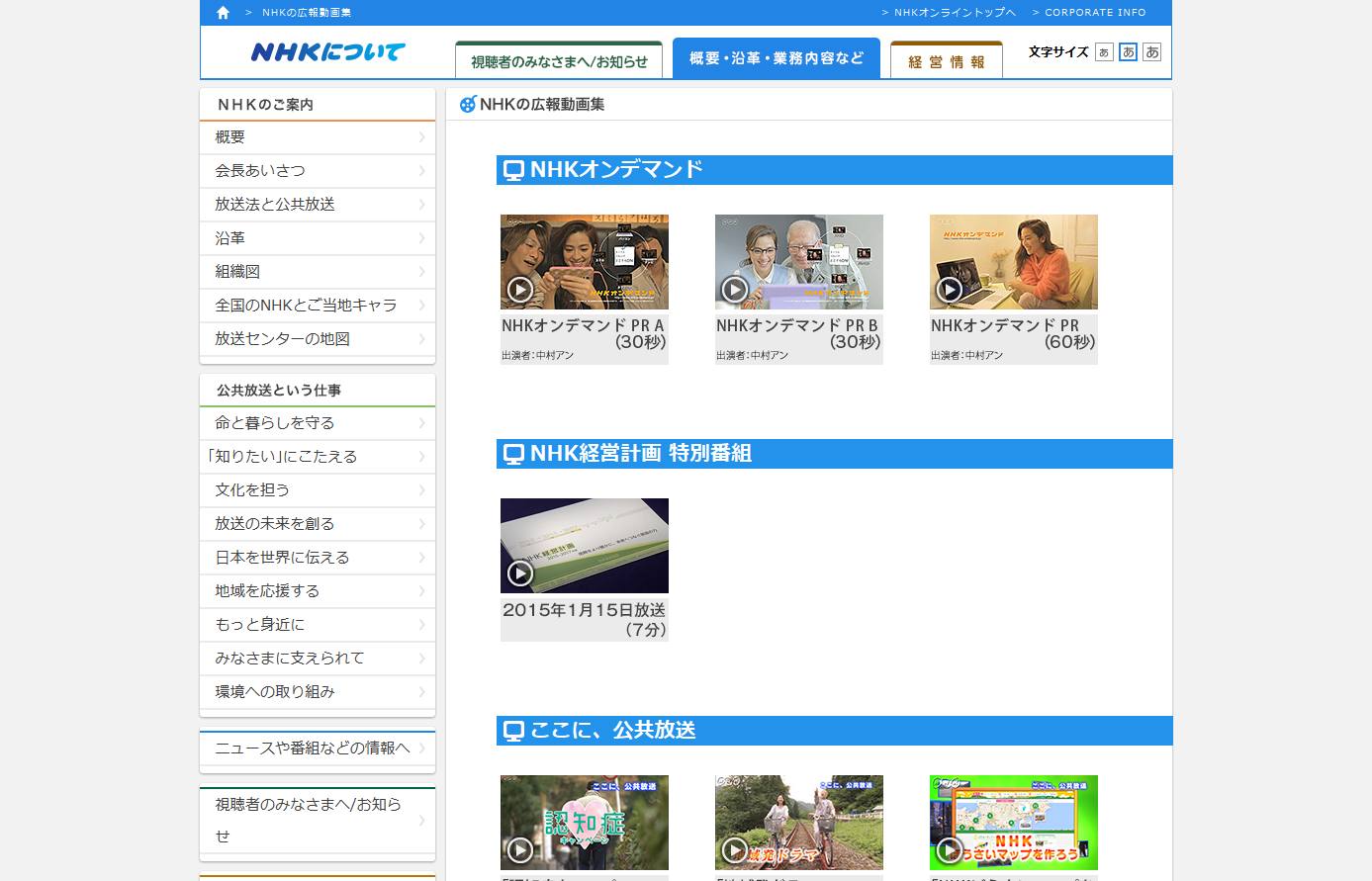
Task: Click the monitor icon beside ここに、公共放送 heading
Action: (x=513, y=731)
